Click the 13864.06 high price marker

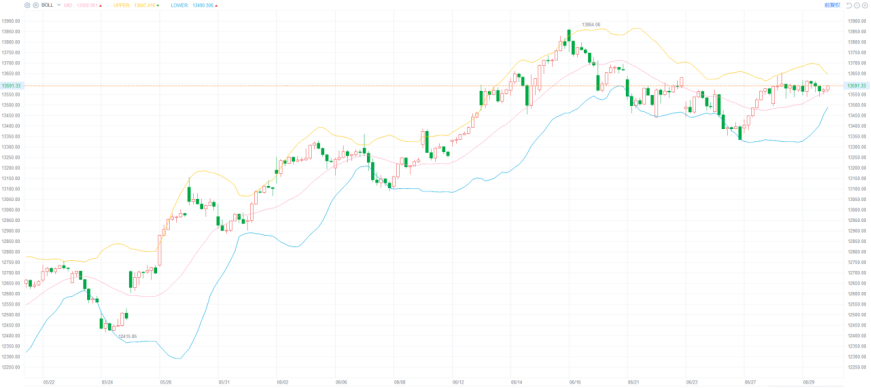pyautogui.click(x=591, y=24)
